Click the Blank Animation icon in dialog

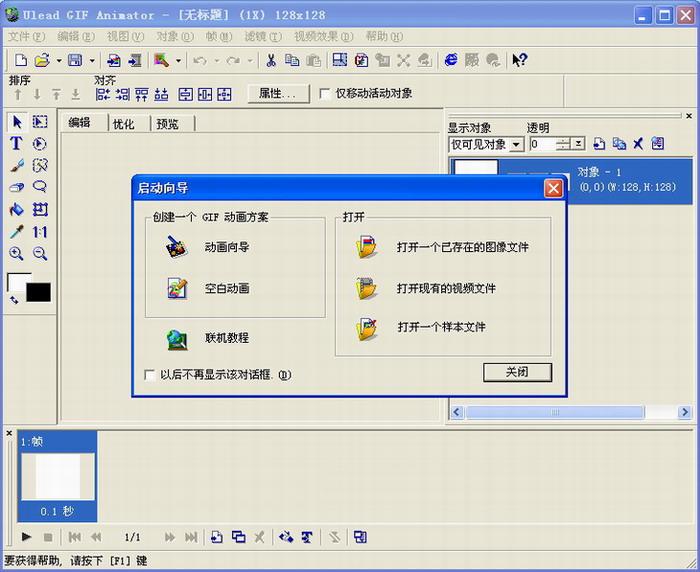(177, 288)
